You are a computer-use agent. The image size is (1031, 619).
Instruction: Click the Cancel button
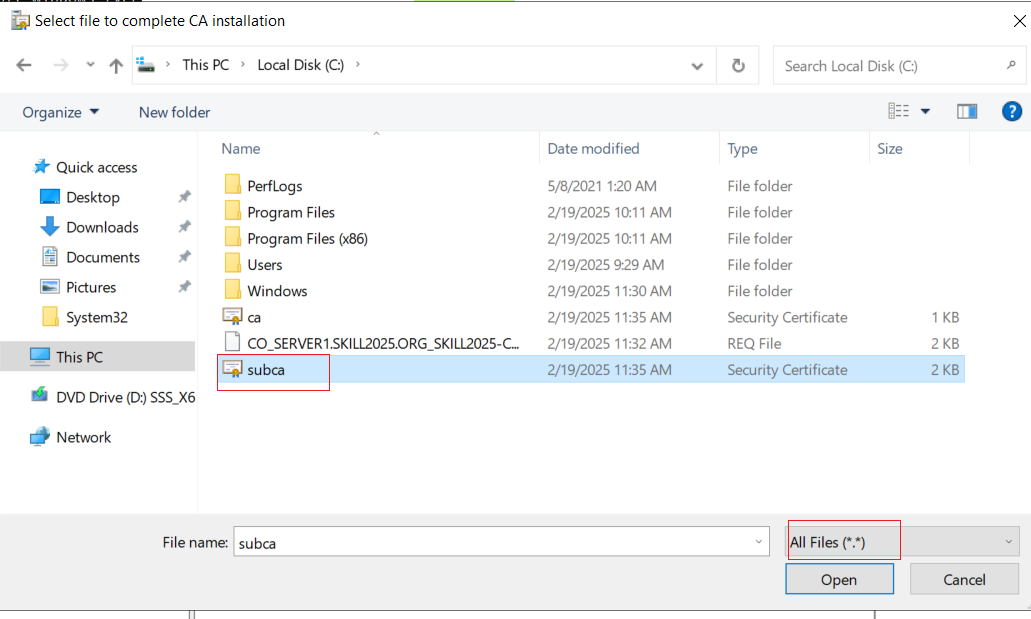coord(964,580)
